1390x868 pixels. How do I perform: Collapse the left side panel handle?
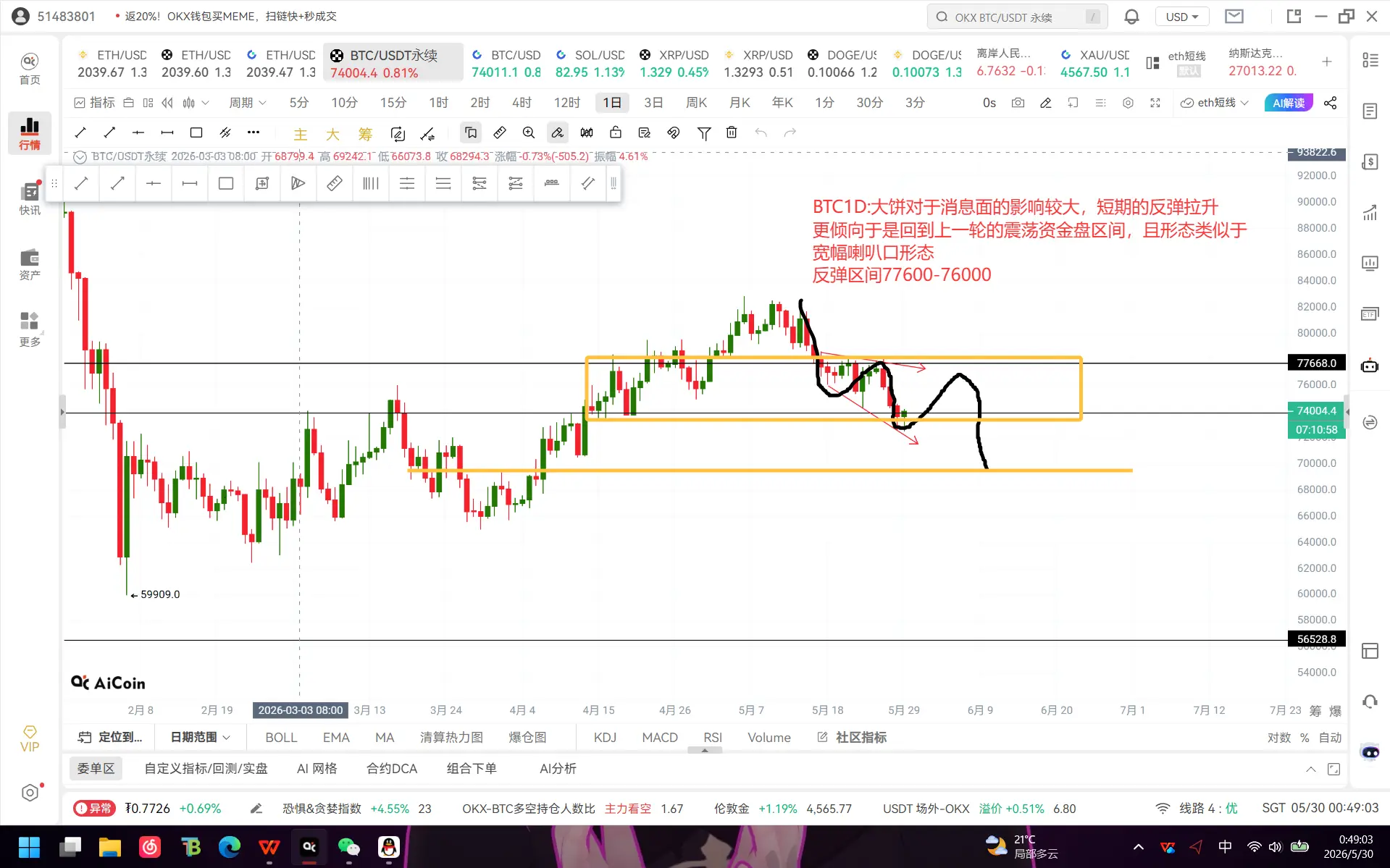[x=62, y=412]
